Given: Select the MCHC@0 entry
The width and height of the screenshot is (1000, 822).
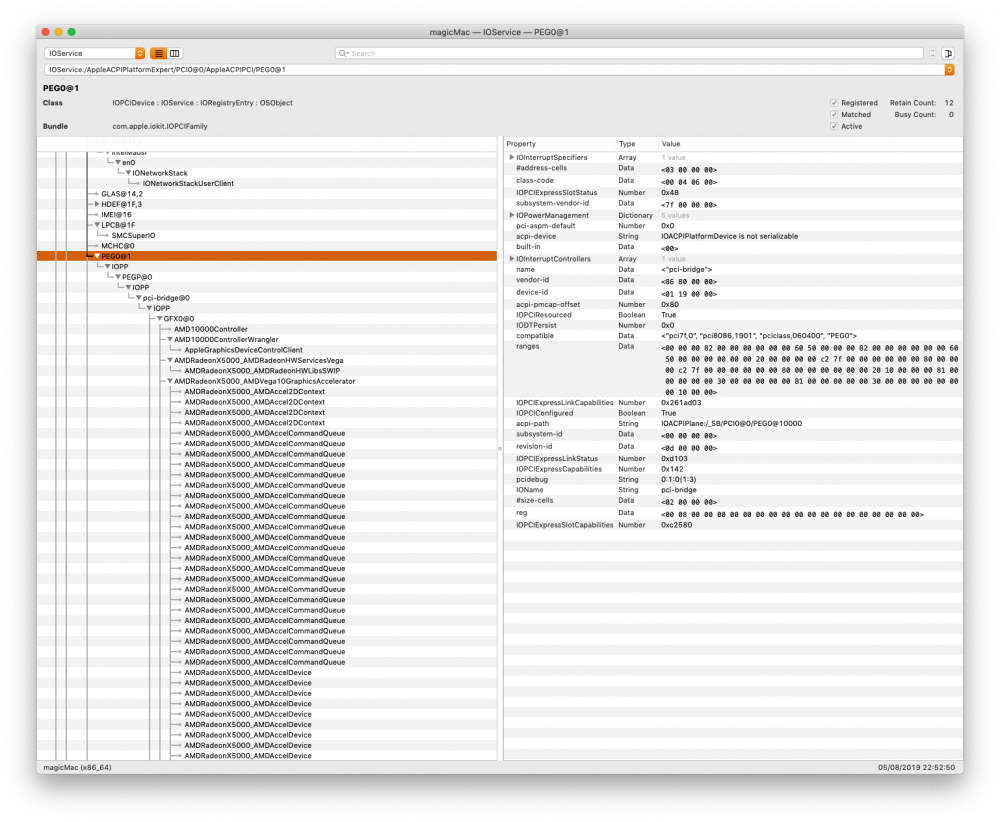Looking at the screenshot, I should 117,246.
